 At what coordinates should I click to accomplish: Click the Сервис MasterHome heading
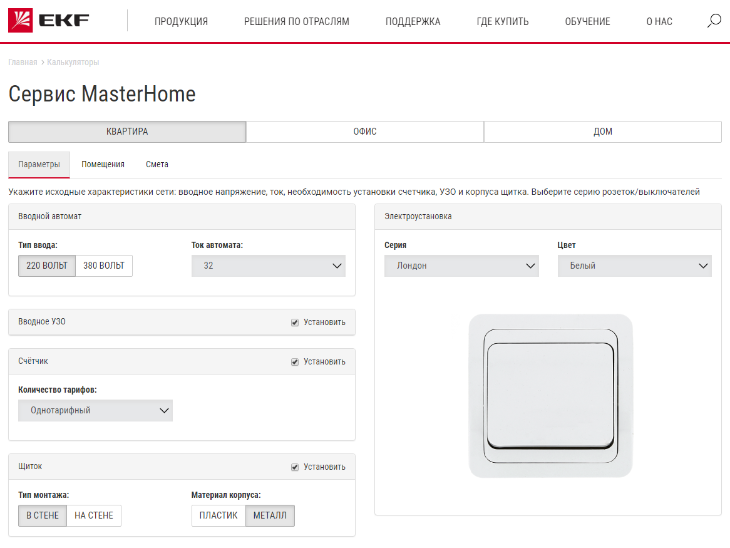102,94
